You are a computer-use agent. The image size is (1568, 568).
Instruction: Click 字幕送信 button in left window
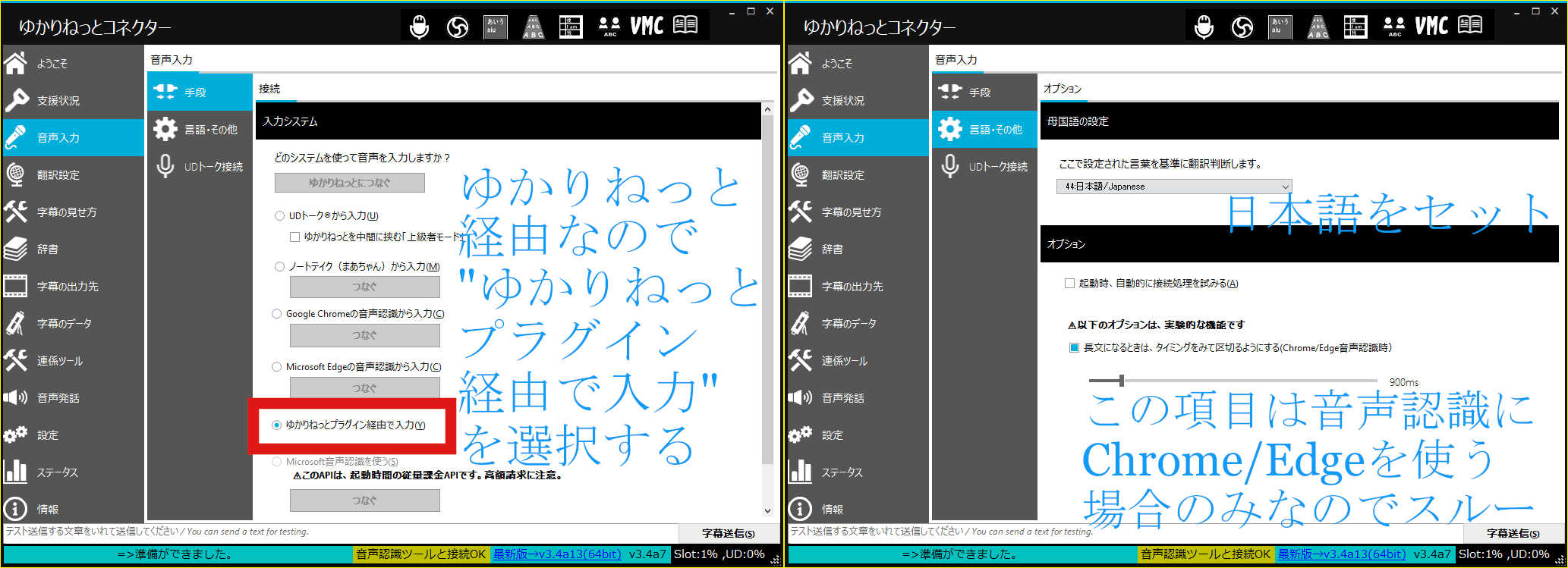(x=729, y=533)
